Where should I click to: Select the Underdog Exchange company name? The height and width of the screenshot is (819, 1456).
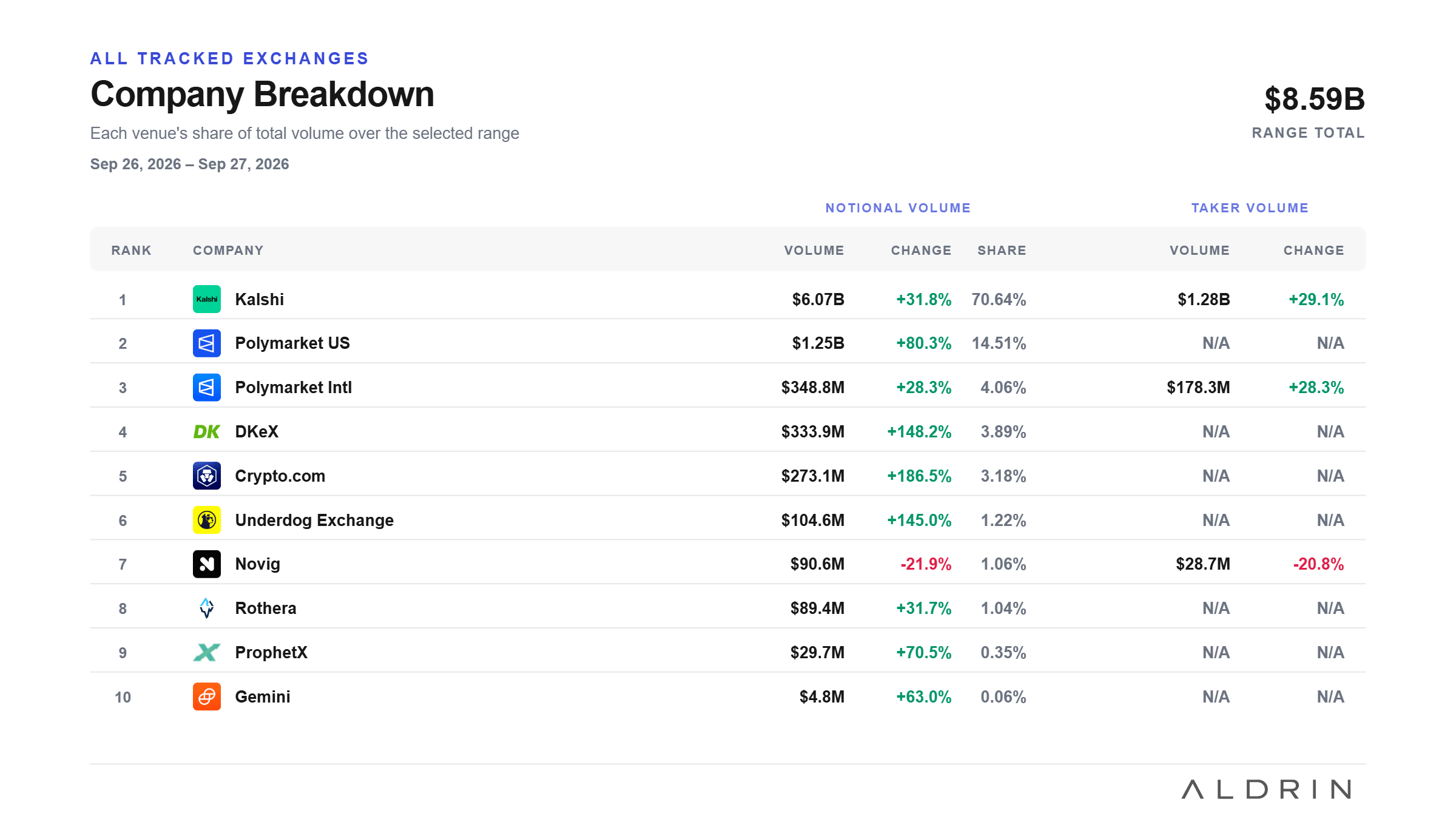tap(314, 521)
